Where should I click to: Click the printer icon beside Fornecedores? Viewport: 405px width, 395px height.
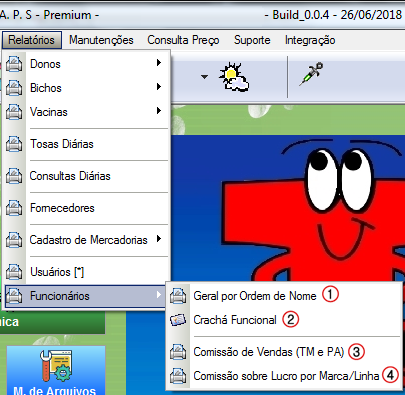[14, 208]
